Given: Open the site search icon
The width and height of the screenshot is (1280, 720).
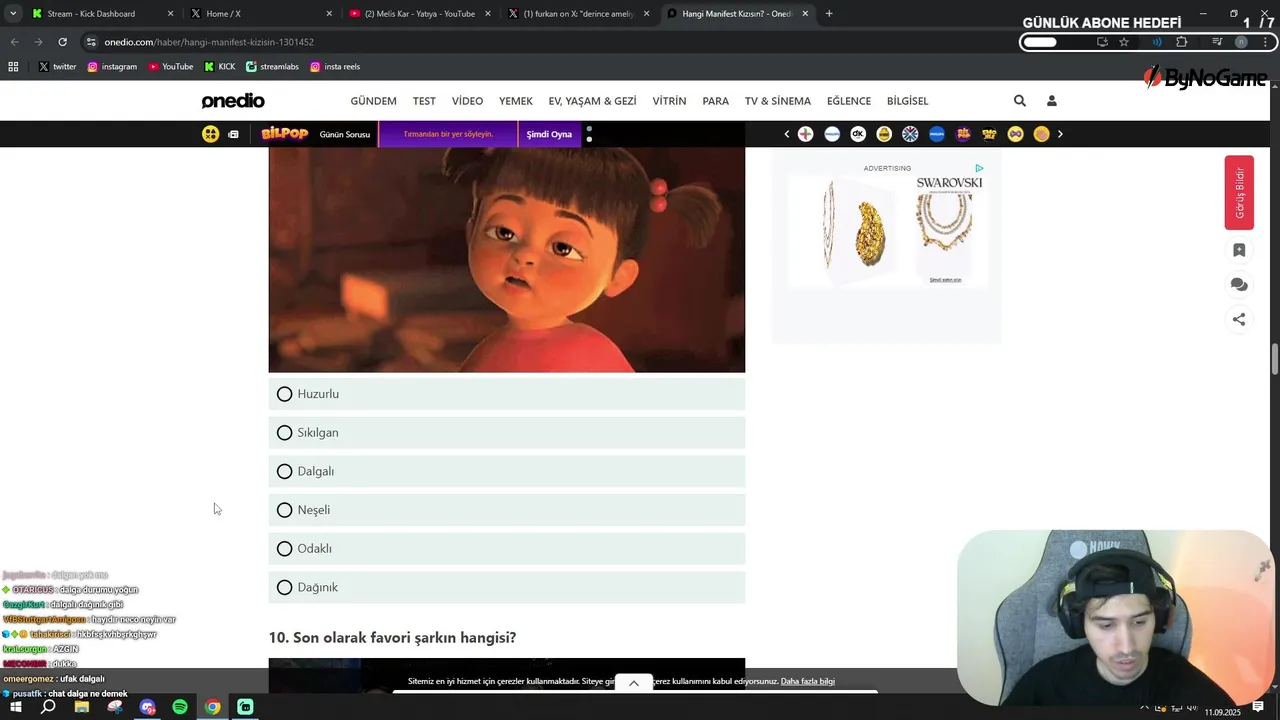Looking at the screenshot, I should (x=1020, y=101).
